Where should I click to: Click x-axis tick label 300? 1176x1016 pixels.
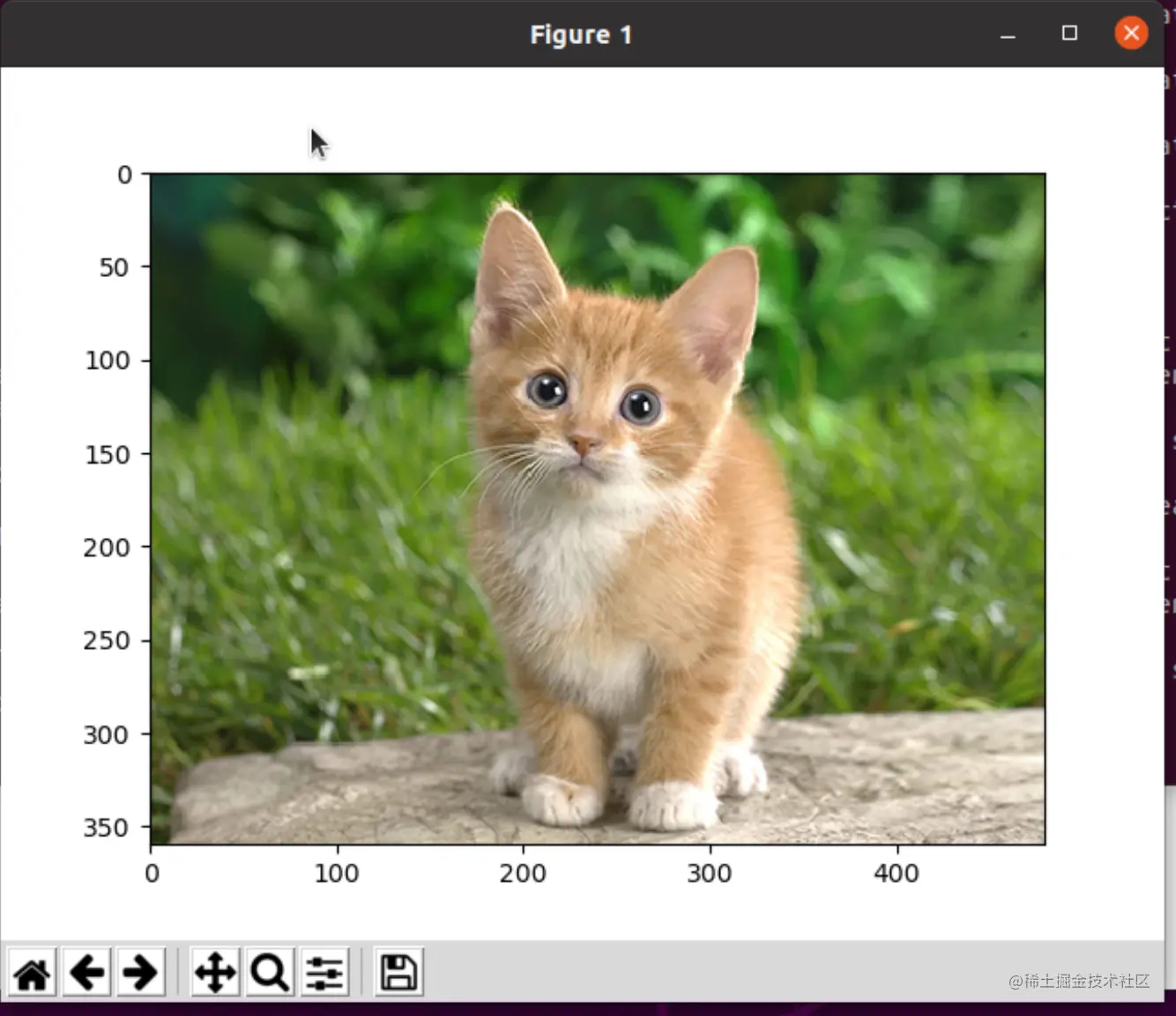point(710,873)
